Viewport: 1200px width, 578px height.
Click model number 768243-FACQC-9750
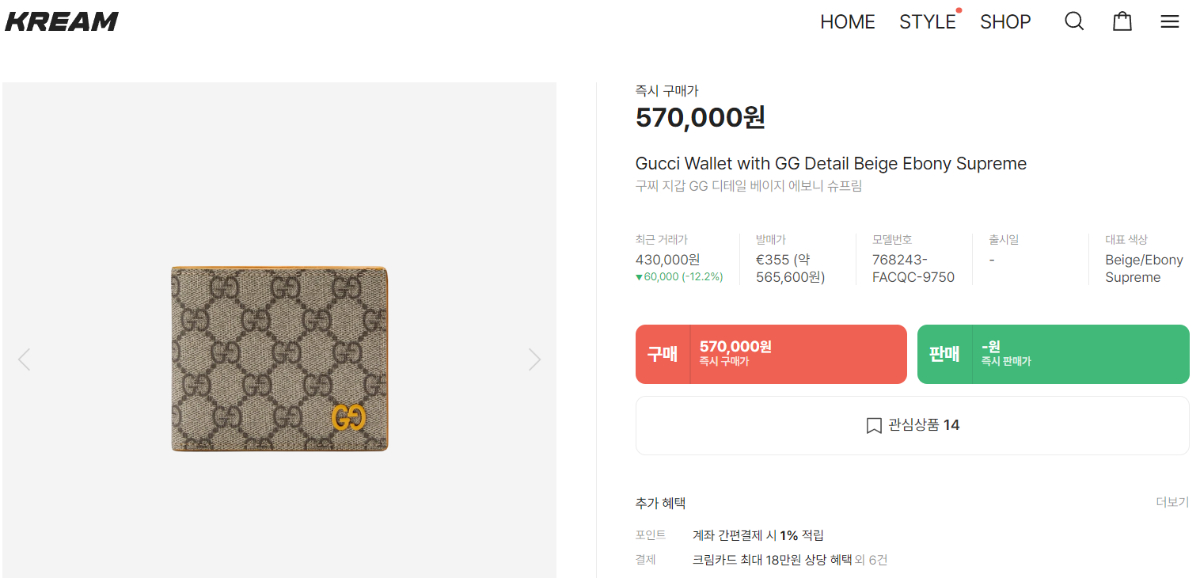pyautogui.click(x=913, y=268)
